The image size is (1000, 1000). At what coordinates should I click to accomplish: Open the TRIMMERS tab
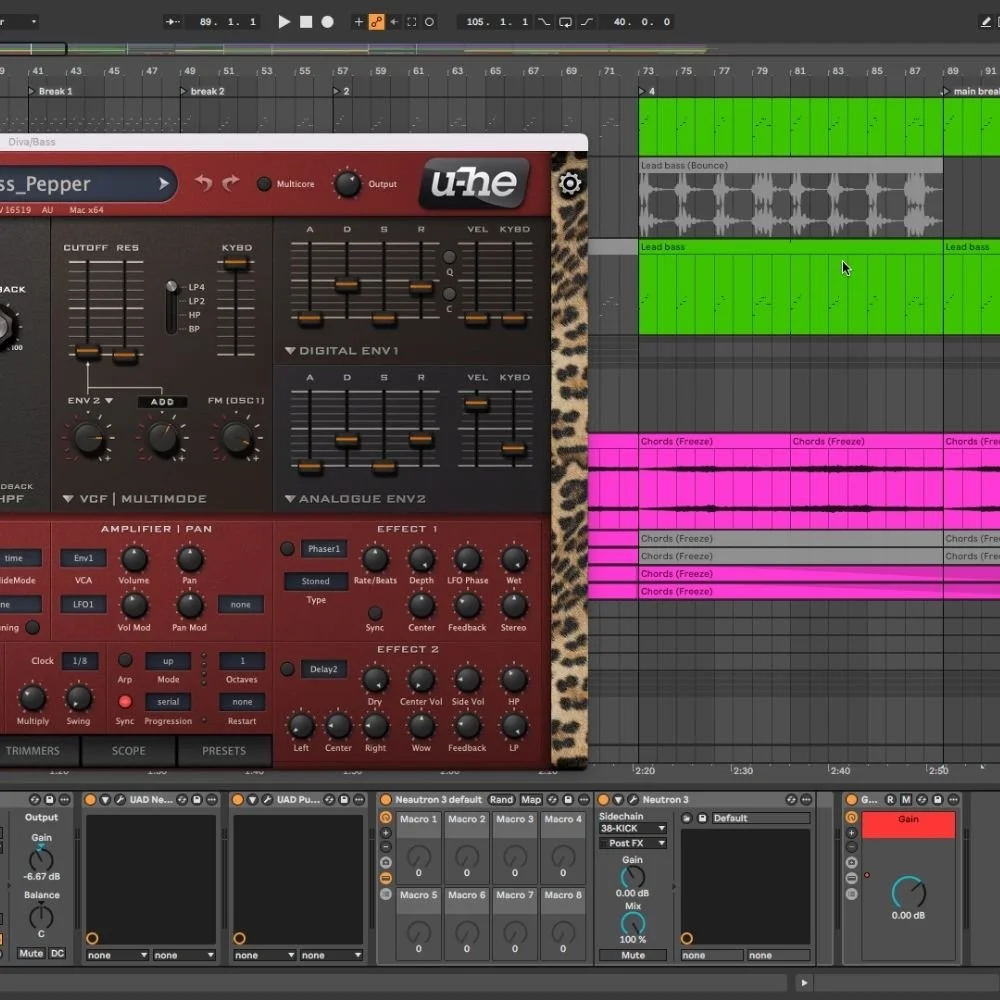pyautogui.click(x=33, y=751)
